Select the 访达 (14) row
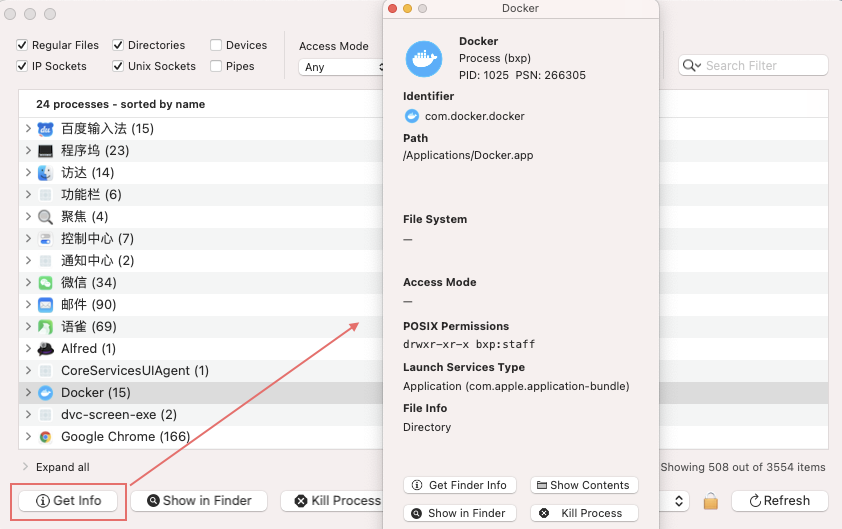 pos(201,173)
